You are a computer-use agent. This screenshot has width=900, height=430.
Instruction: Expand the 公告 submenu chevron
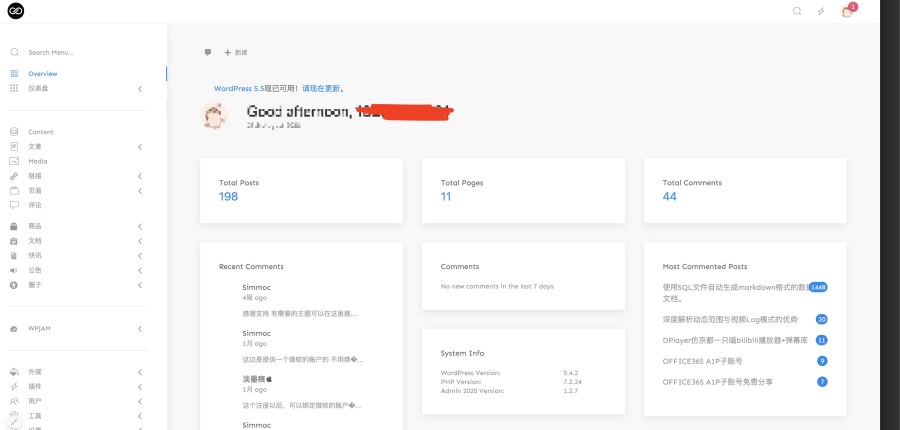click(139, 270)
